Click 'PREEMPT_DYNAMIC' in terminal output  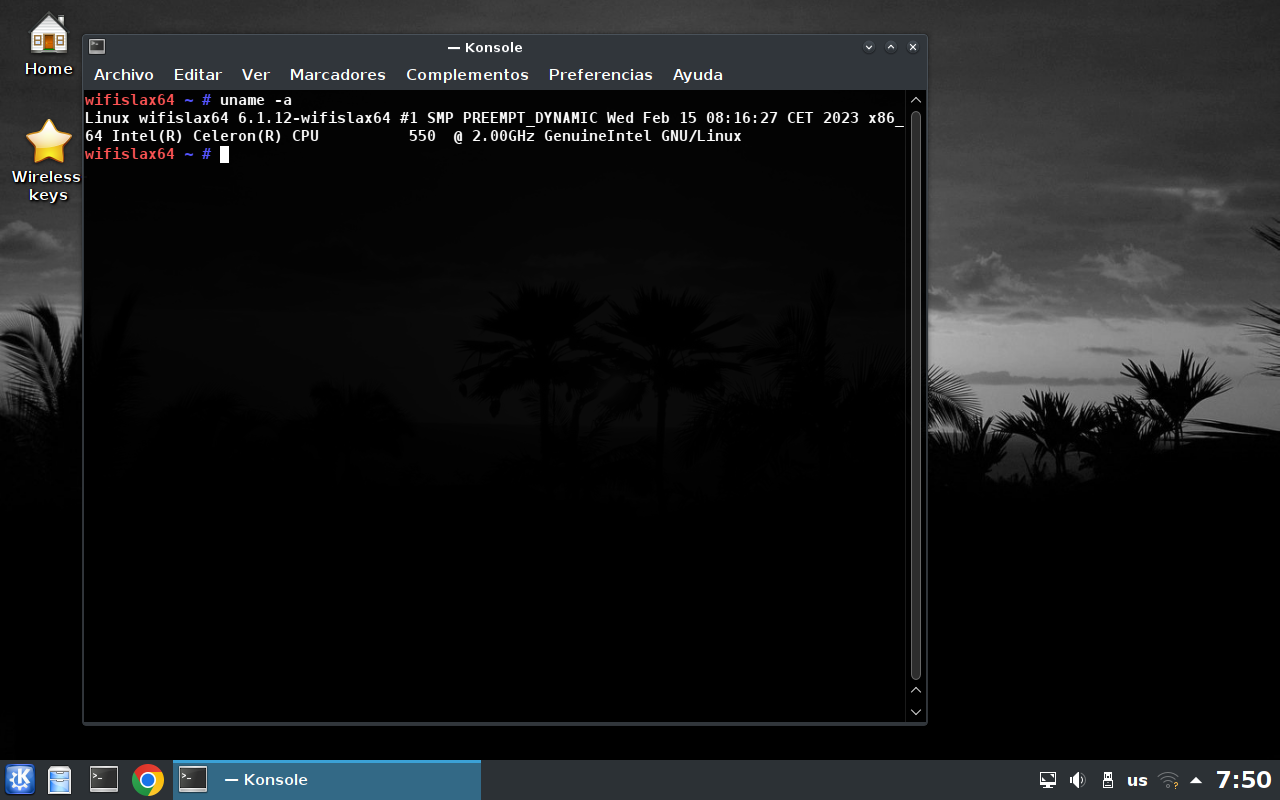pyautogui.click(x=530, y=118)
